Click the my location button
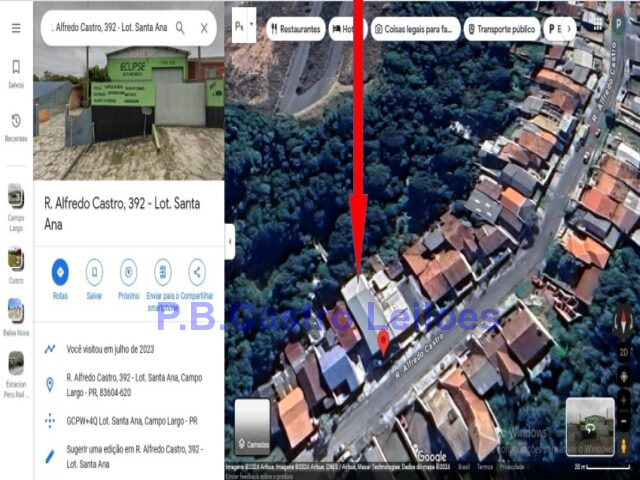The image size is (640, 480). tap(624, 376)
